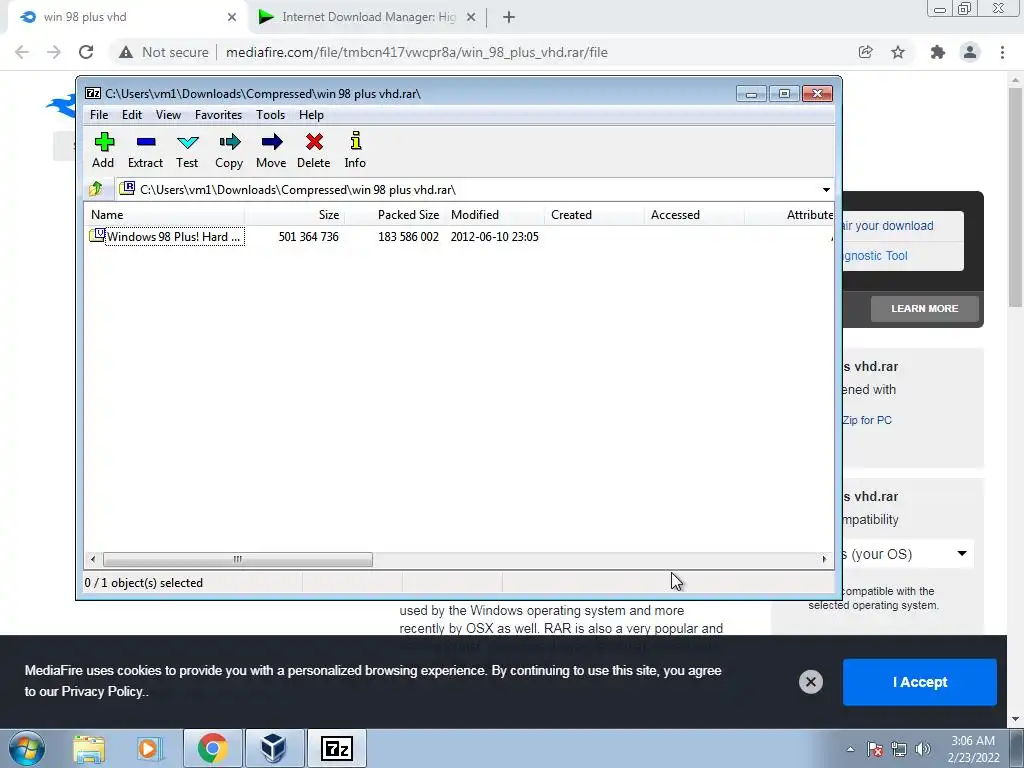The image size is (1024, 768).
Task: Open the File menu in 7-Zip
Action: (x=99, y=115)
